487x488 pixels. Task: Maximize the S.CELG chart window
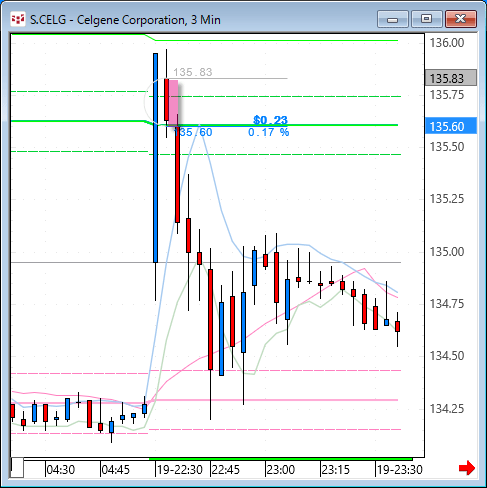[426, 19]
